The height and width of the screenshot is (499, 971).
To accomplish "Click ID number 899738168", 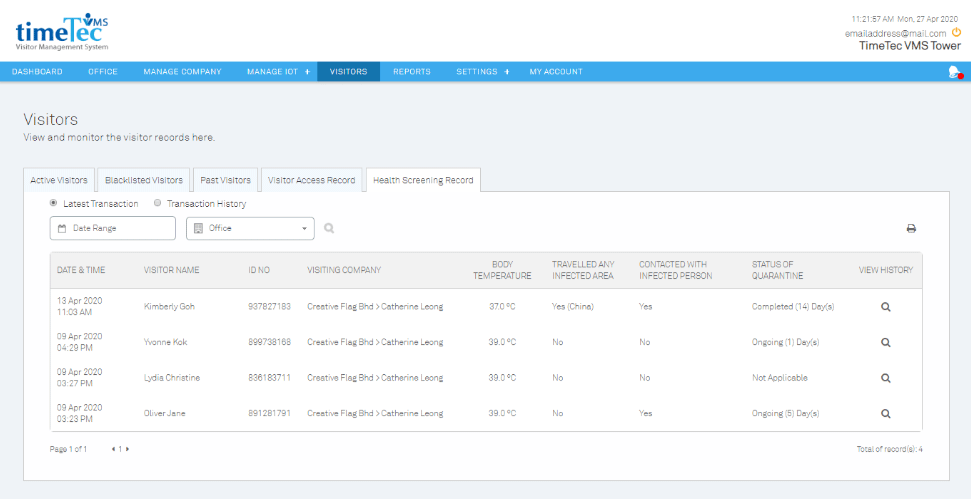I will [x=269, y=342].
